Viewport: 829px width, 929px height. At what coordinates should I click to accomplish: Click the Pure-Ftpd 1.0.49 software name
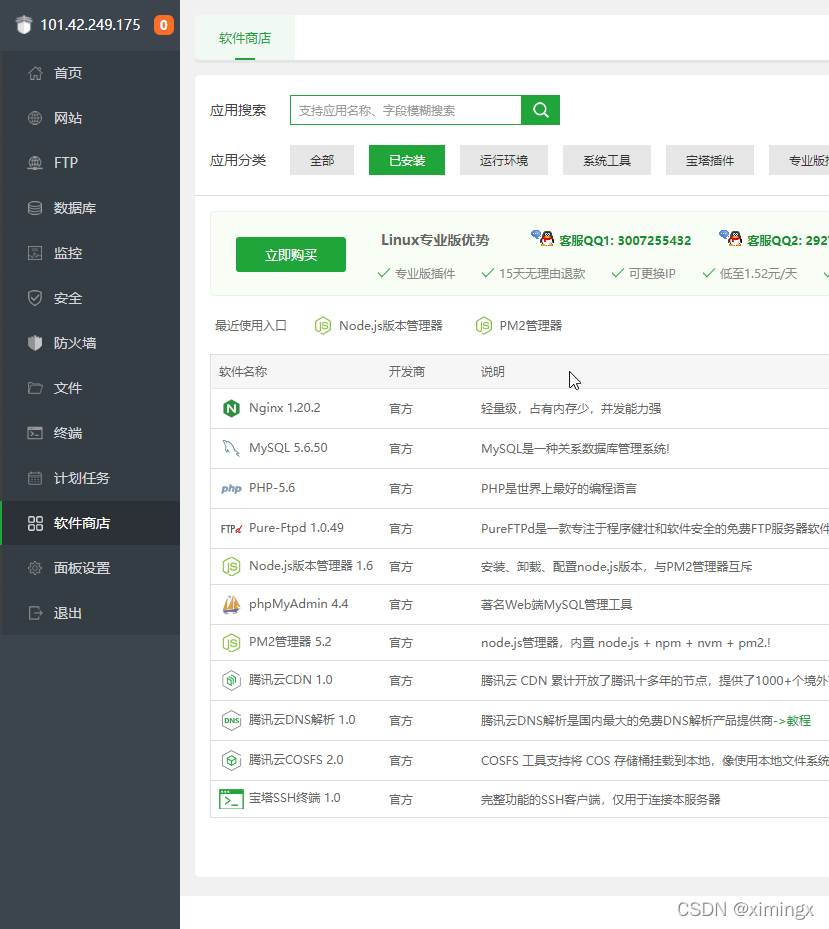pos(296,527)
